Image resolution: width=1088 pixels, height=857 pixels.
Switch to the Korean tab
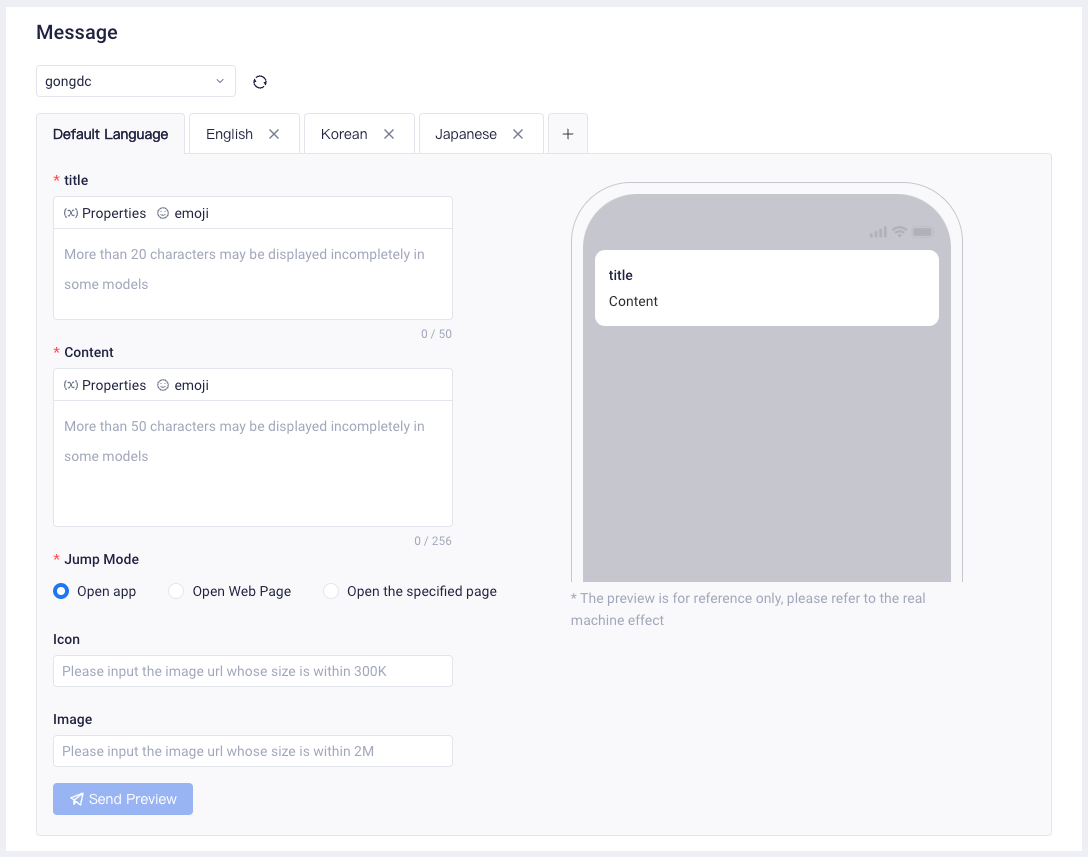click(344, 134)
